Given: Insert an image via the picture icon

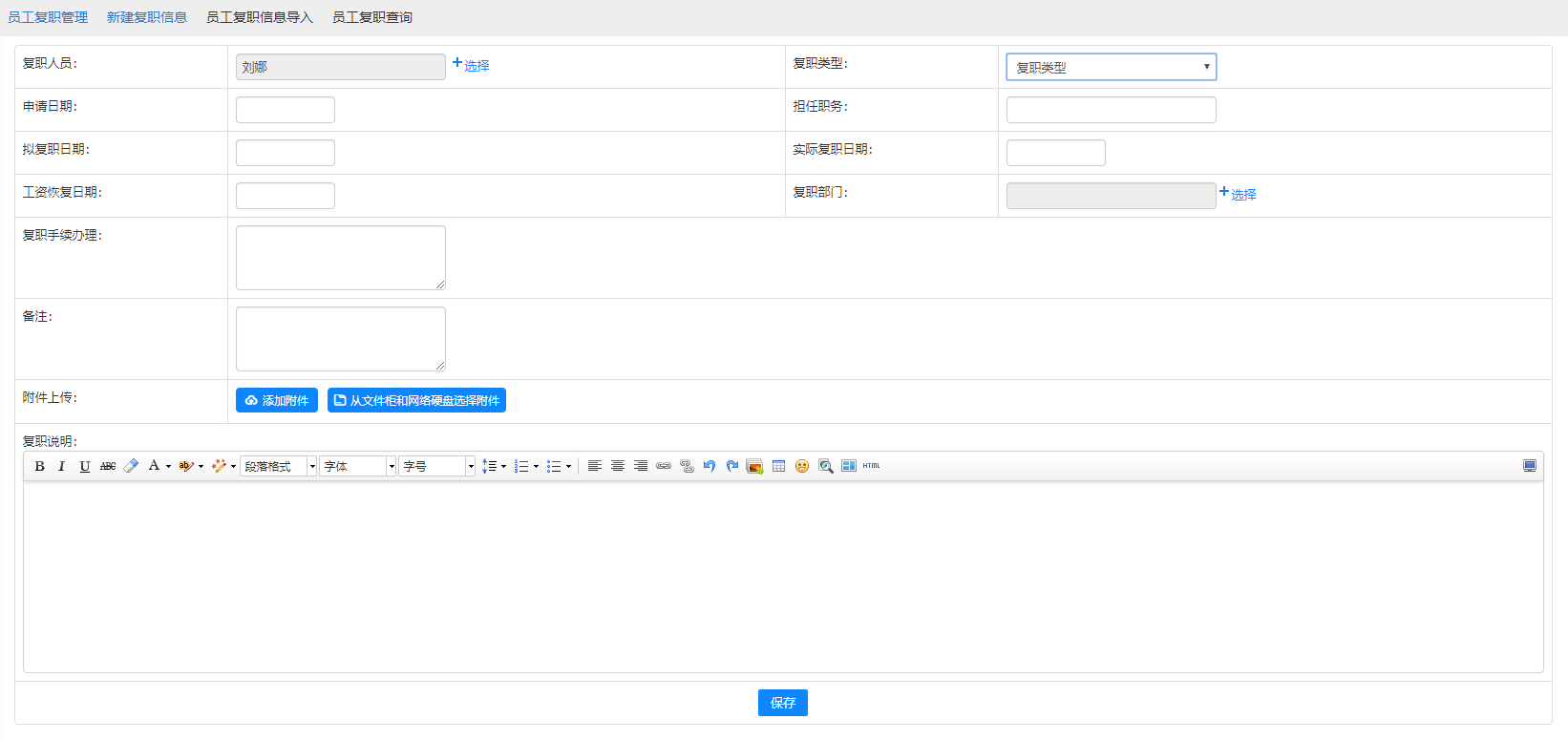Looking at the screenshot, I should click(754, 466).
